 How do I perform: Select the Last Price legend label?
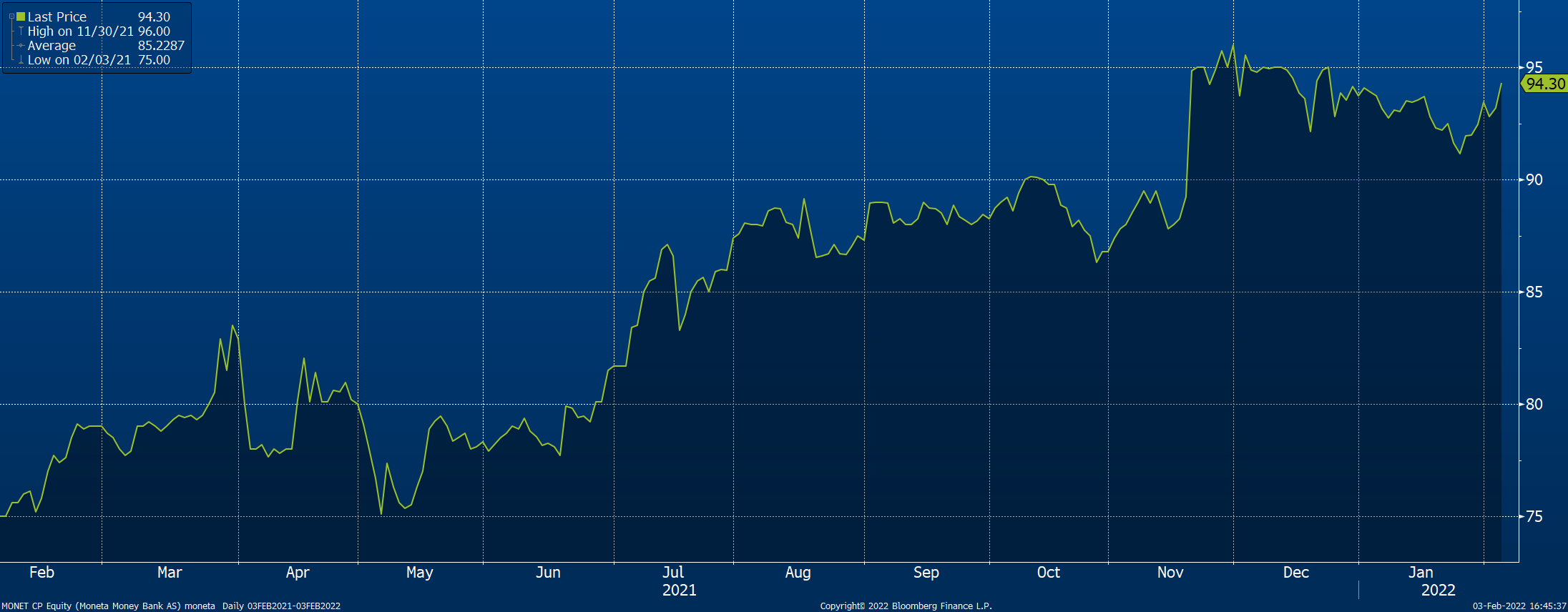click(57, 16)
